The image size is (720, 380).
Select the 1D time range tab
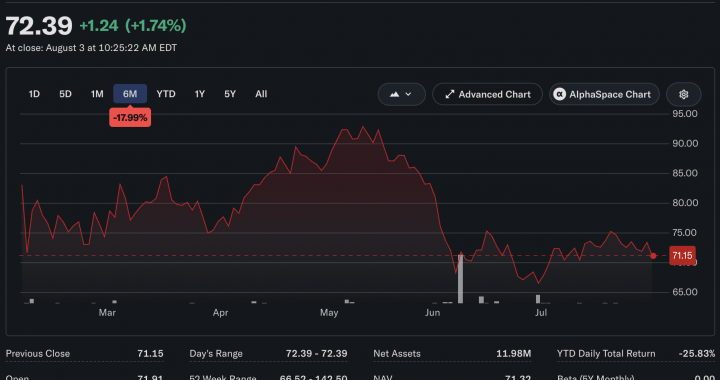tap(34, 94)
